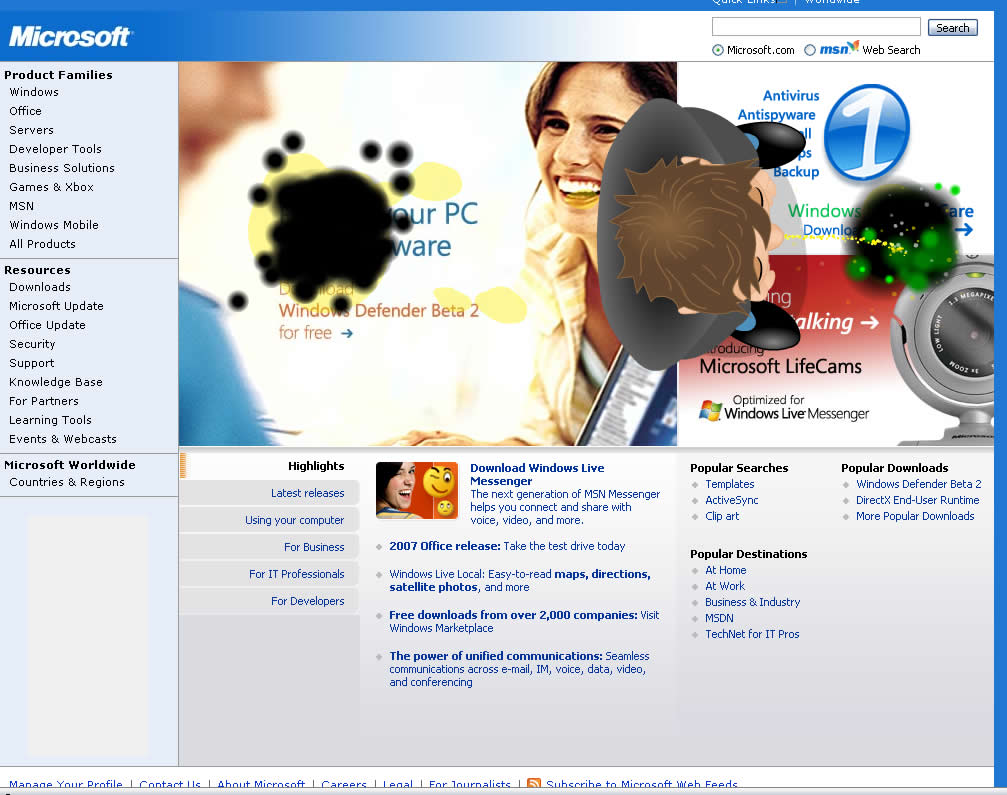Click the Clip art search link
1007x795 pixels.
pyautogui.click(x=722, y=516)
